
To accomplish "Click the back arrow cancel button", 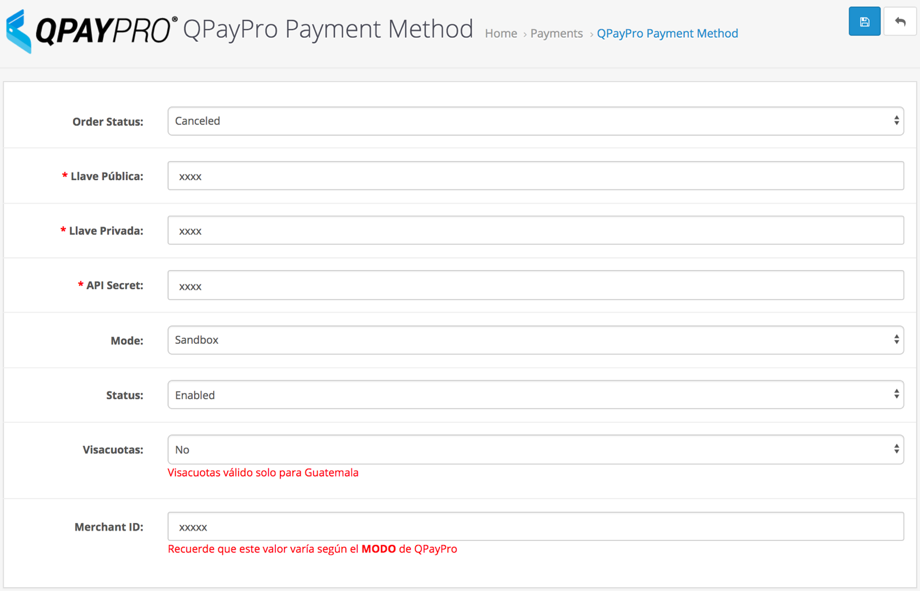I will tap(900, 22).
